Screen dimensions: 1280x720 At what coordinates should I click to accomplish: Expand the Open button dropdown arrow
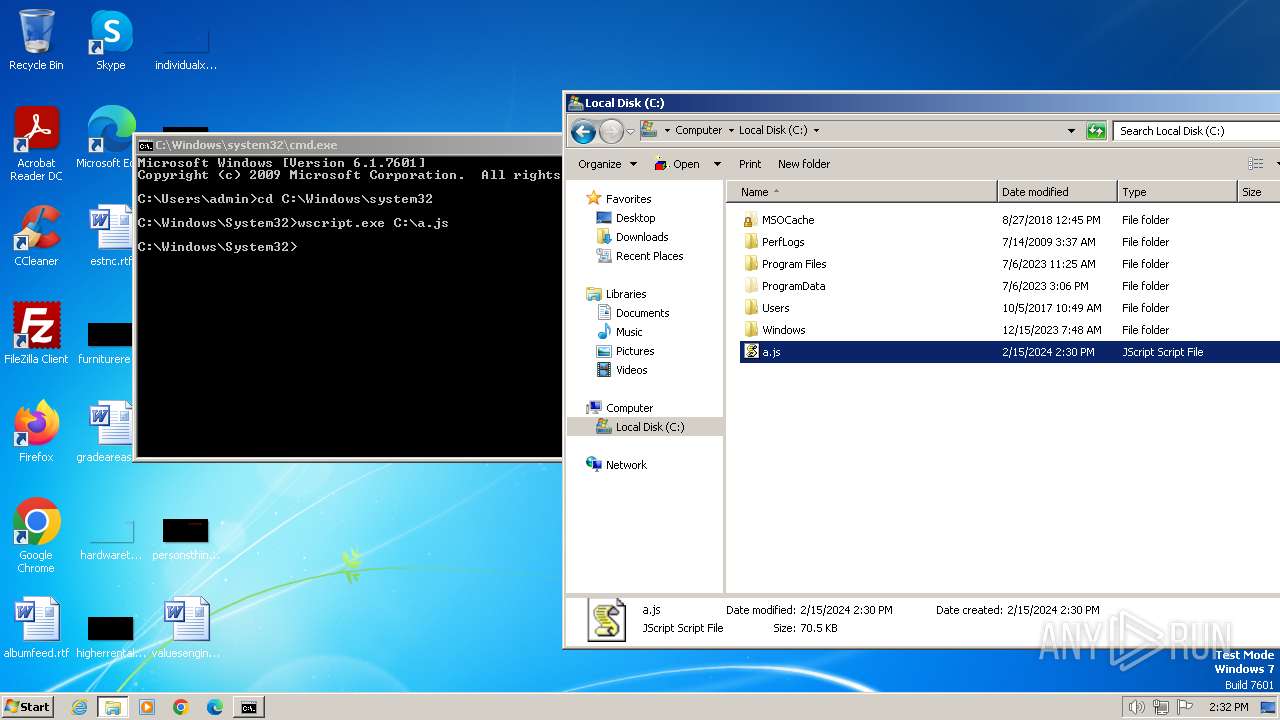(x=717, y=164)
